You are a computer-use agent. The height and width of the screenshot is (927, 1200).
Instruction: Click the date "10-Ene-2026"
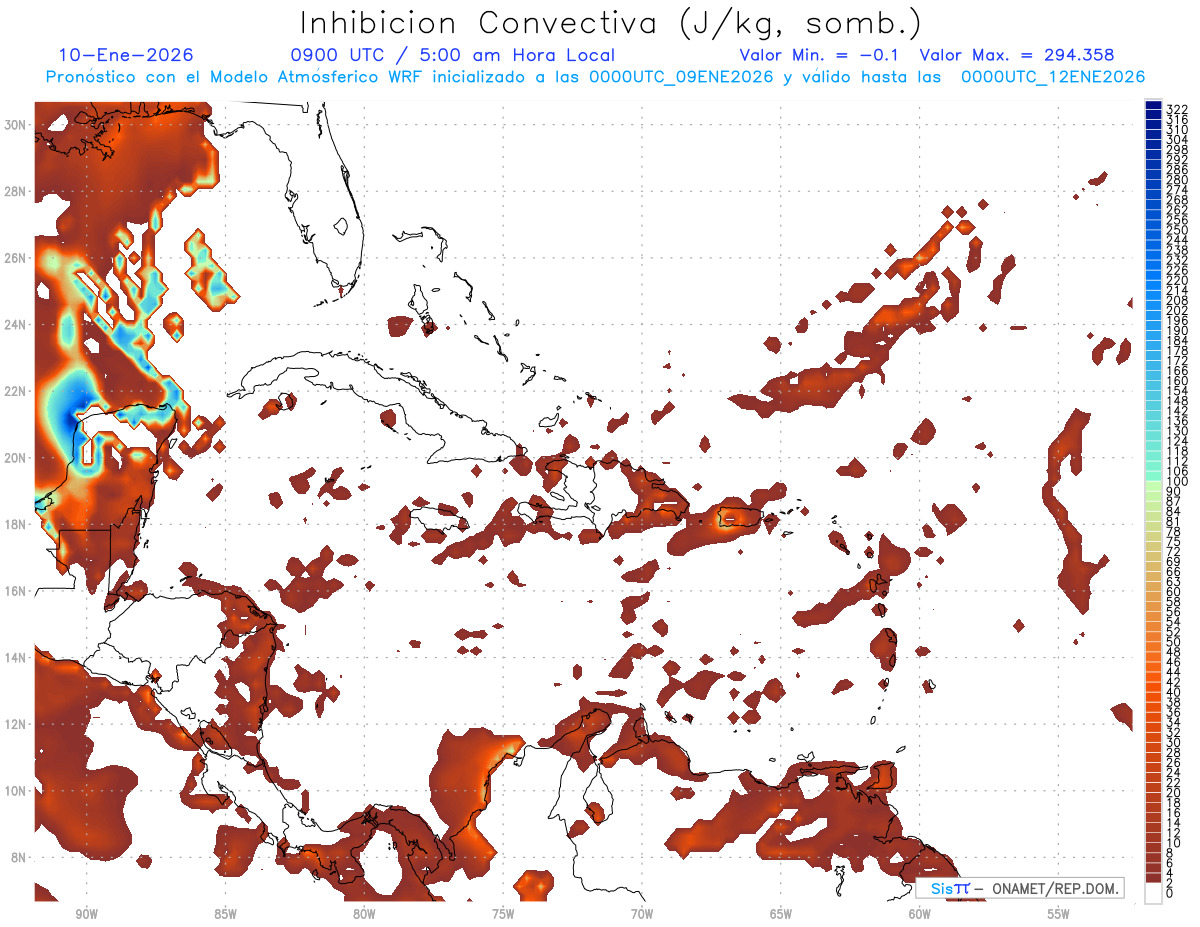(x=126, y=55)
